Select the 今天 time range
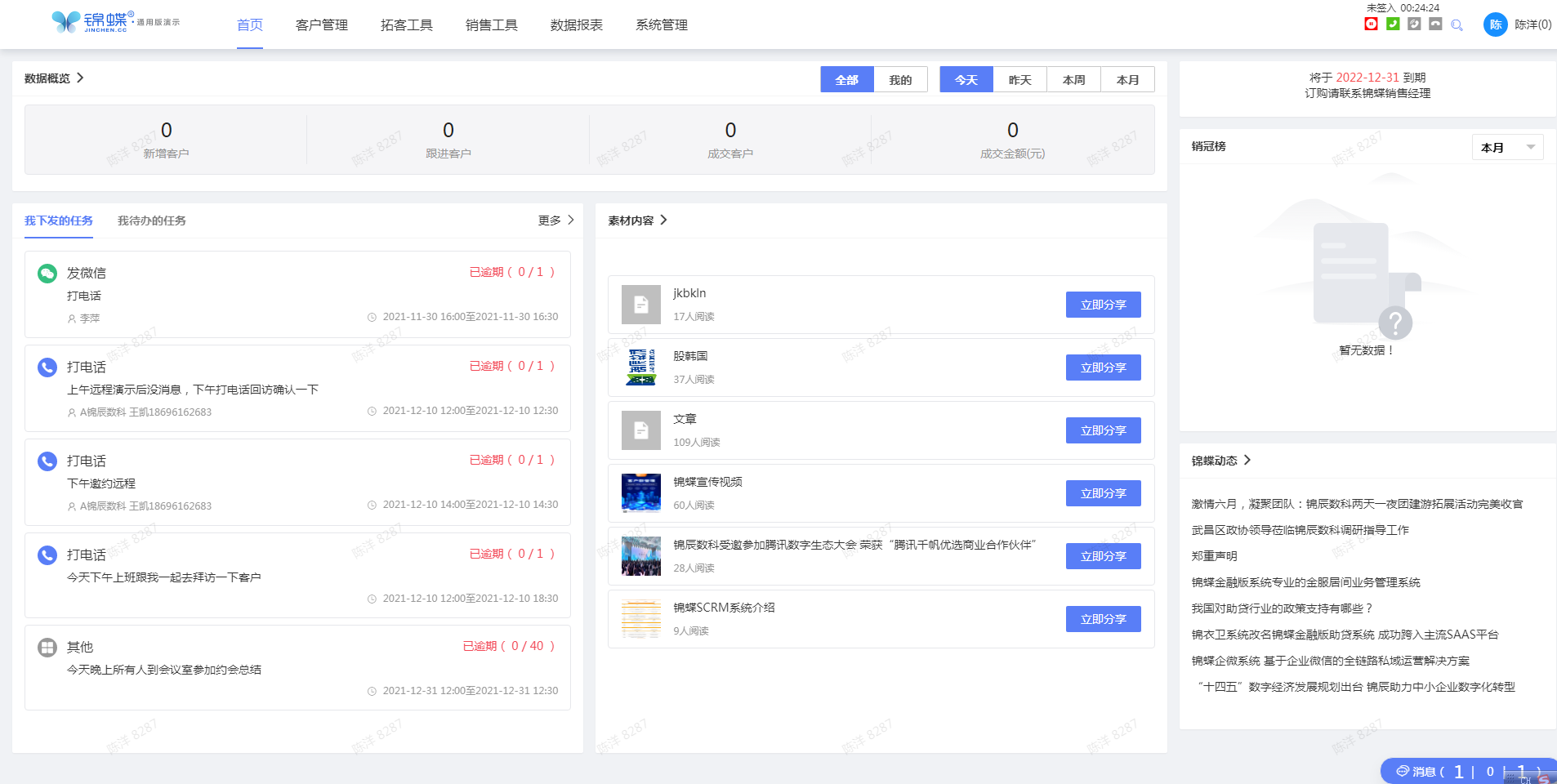The width and height of the screenshot is (1557, 784). click(966, 79)
